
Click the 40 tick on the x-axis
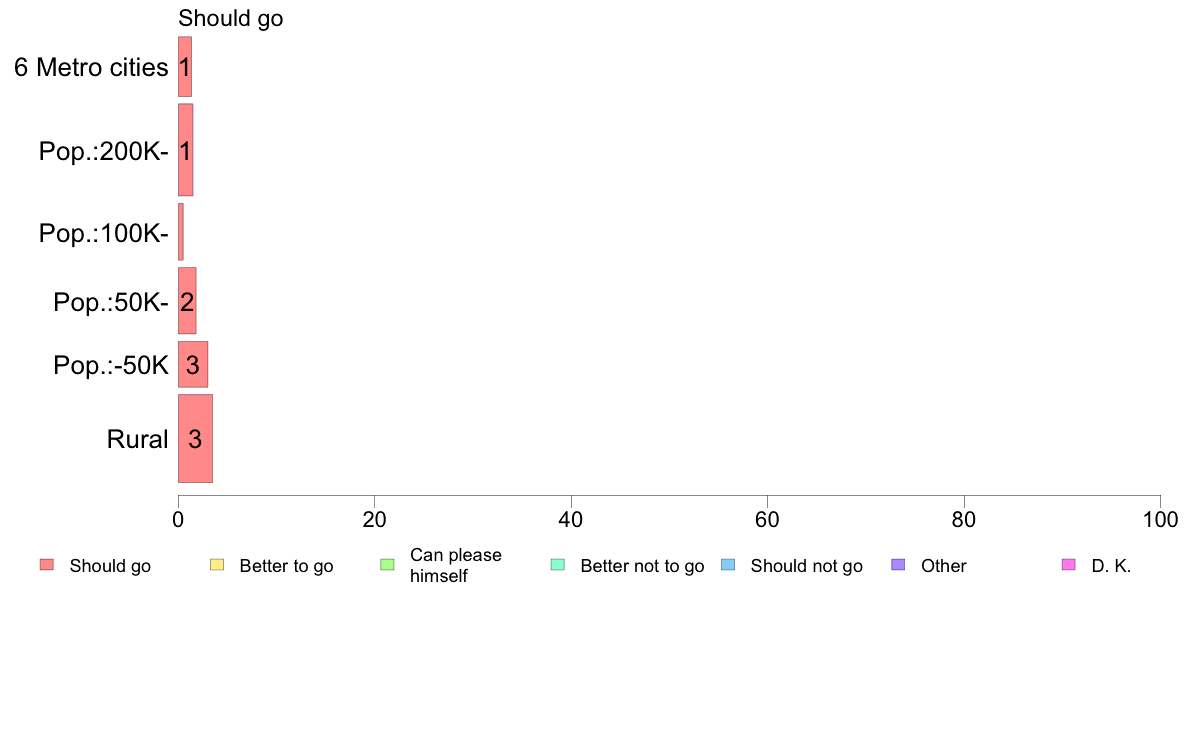[x=571, y=519]
